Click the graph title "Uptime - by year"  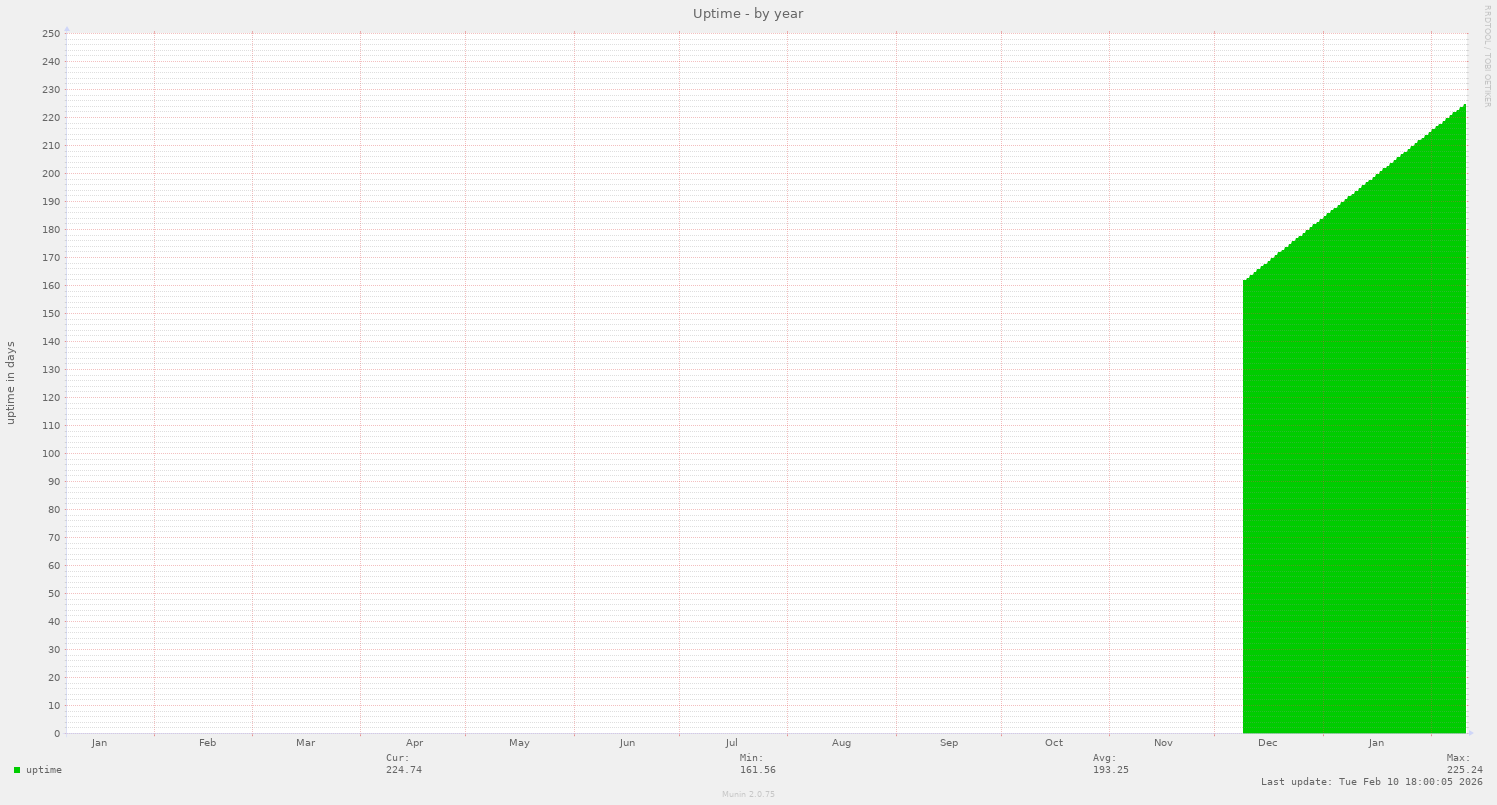coord(748,13)
